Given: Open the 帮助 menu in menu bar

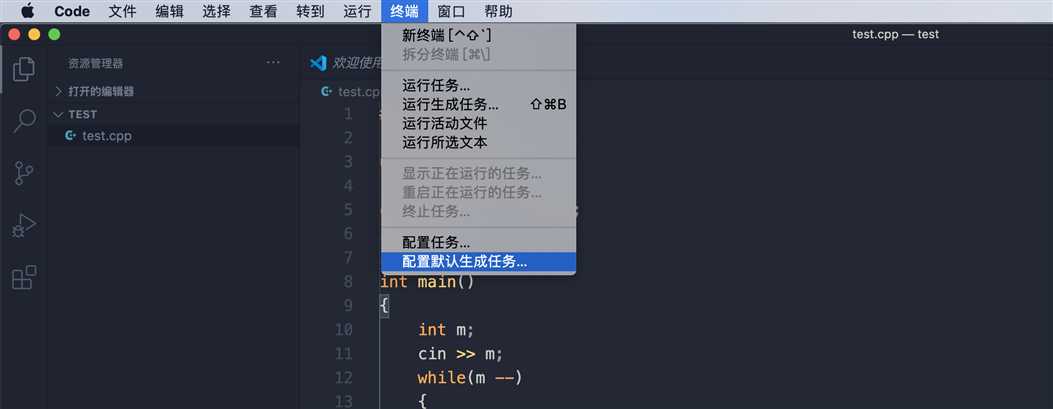Looking at the screenshot, I should click(498, 11).
